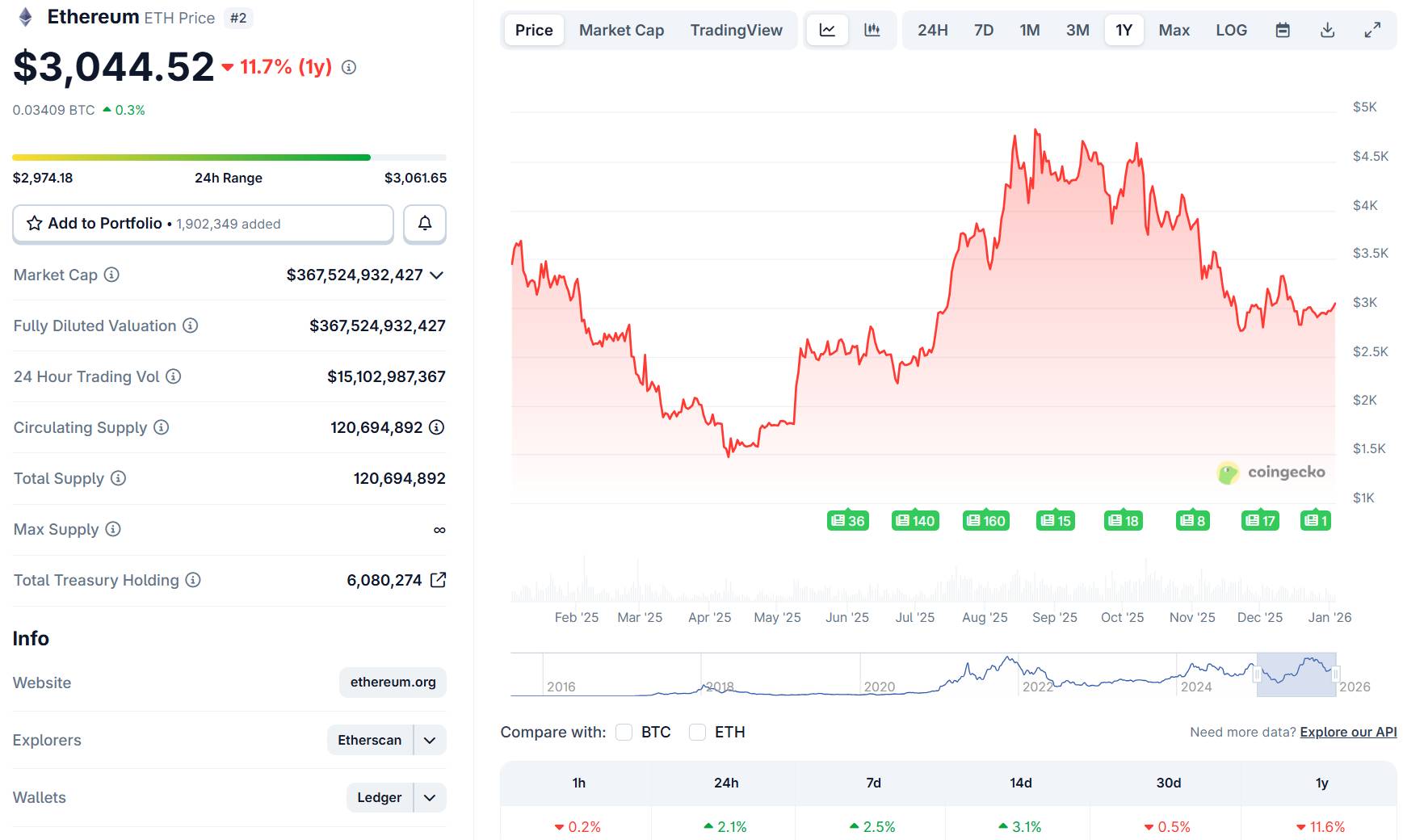Click right handle of the range slider
Image resolution: width=1403 pixels, height=840 pixels.
(x=1336, y=674)
